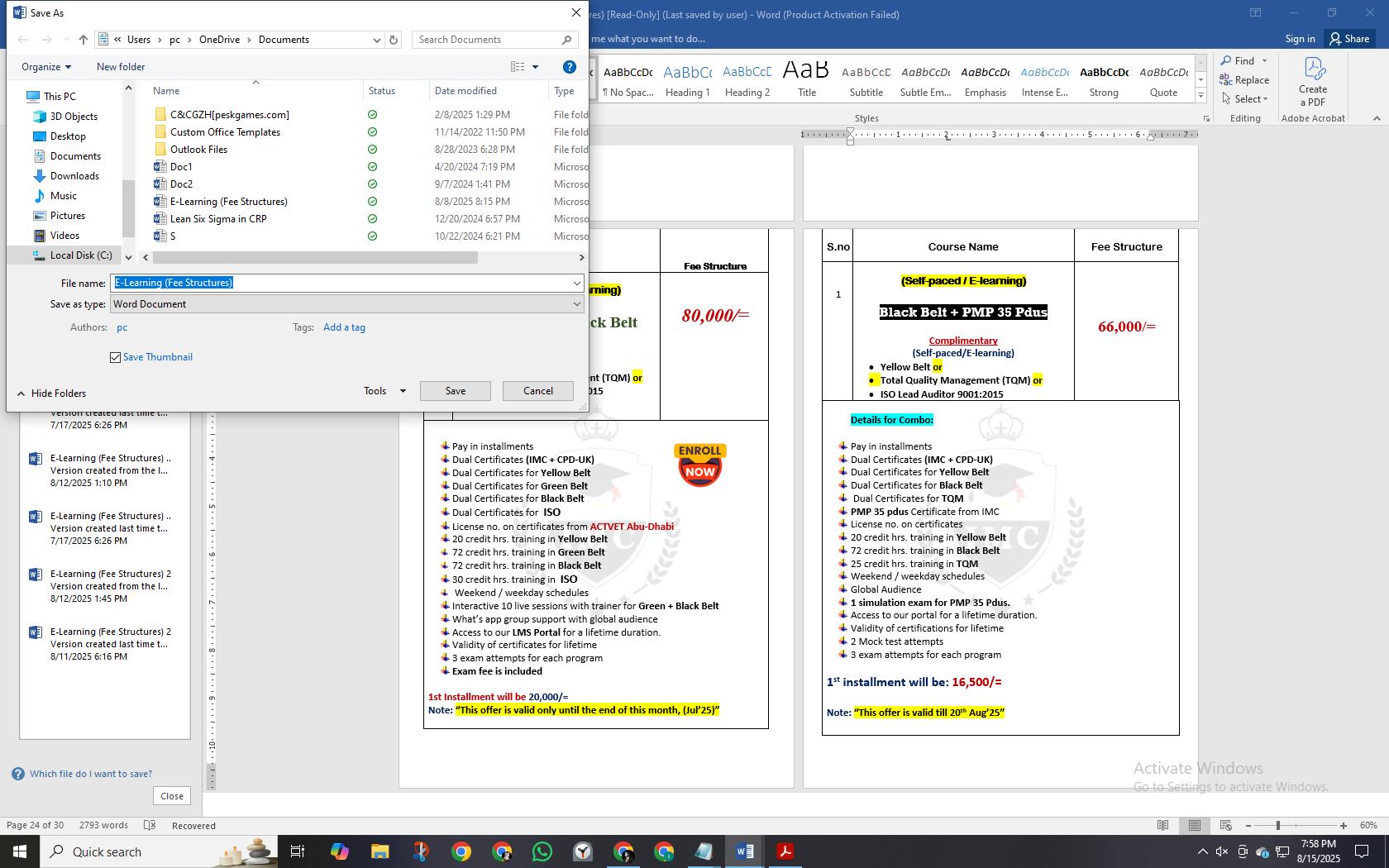Sort files by Date modified column
The height and width of the screenshot is (868, 1389).
pyautogui.click(x=465, y=91)
